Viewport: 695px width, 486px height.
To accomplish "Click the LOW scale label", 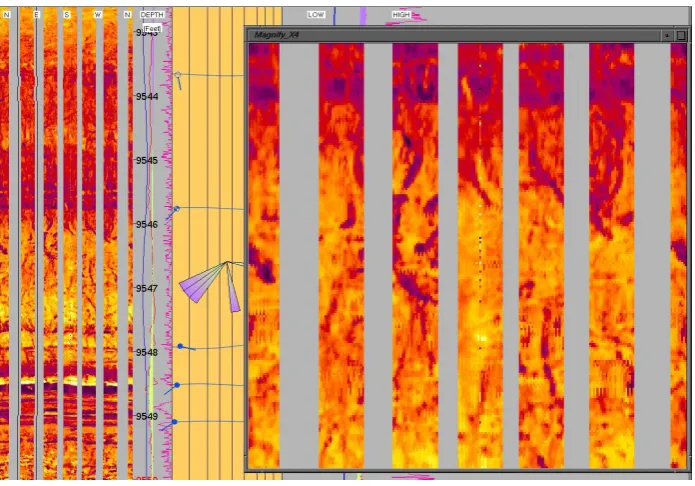I will click(316, 15).
